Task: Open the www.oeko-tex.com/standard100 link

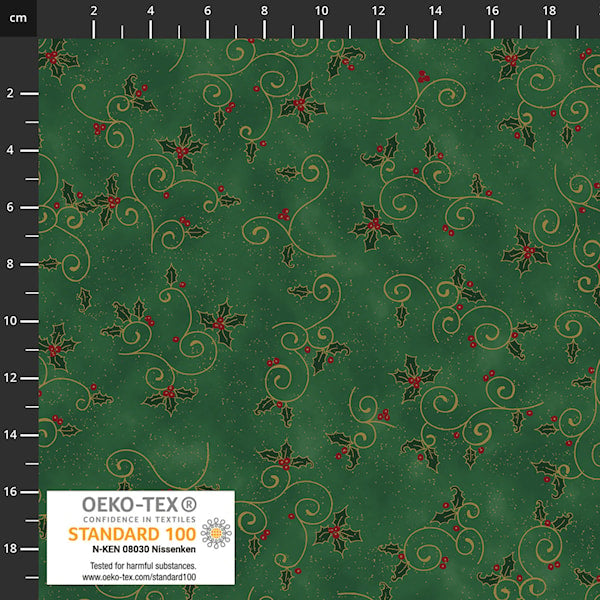Action: [138, 579]
